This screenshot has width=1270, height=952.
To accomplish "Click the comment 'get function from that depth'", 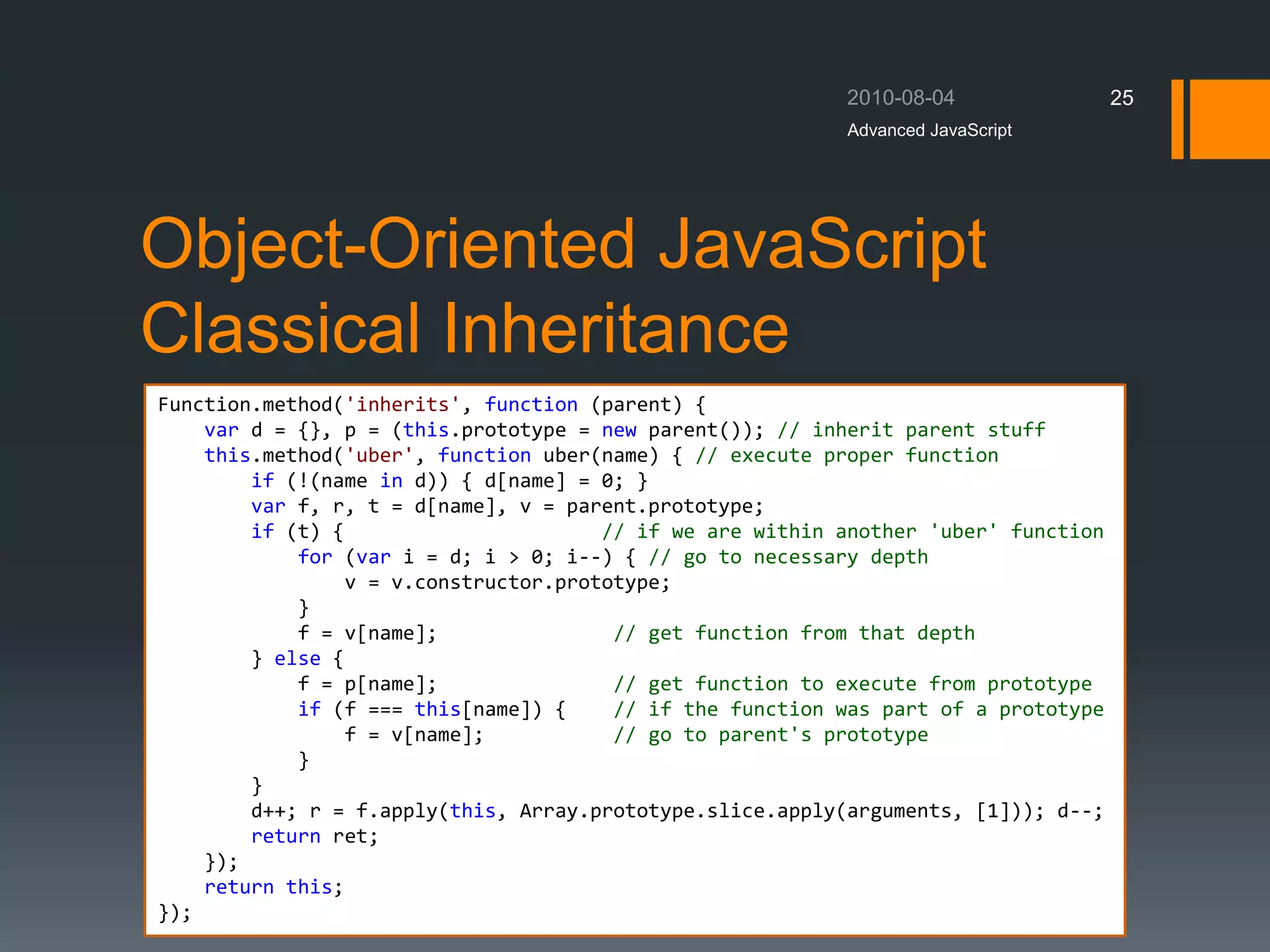I will (794, 633).
